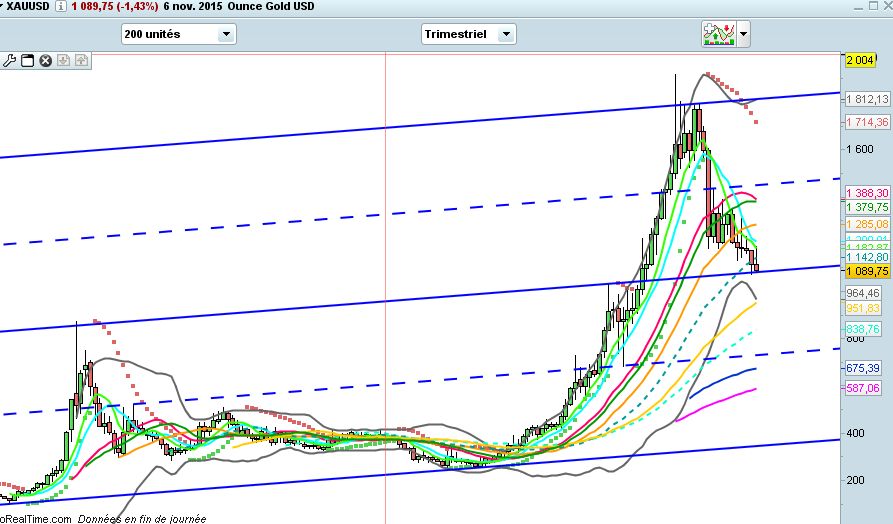Click the 'Données en fin de journée' notice

(x=142, y=519)
